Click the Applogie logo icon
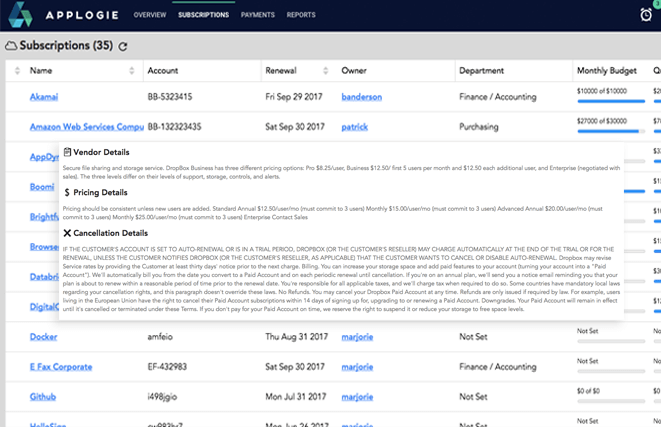Image resolution: width=661 pixels, height=427 pixels. (x=20, y=15)
